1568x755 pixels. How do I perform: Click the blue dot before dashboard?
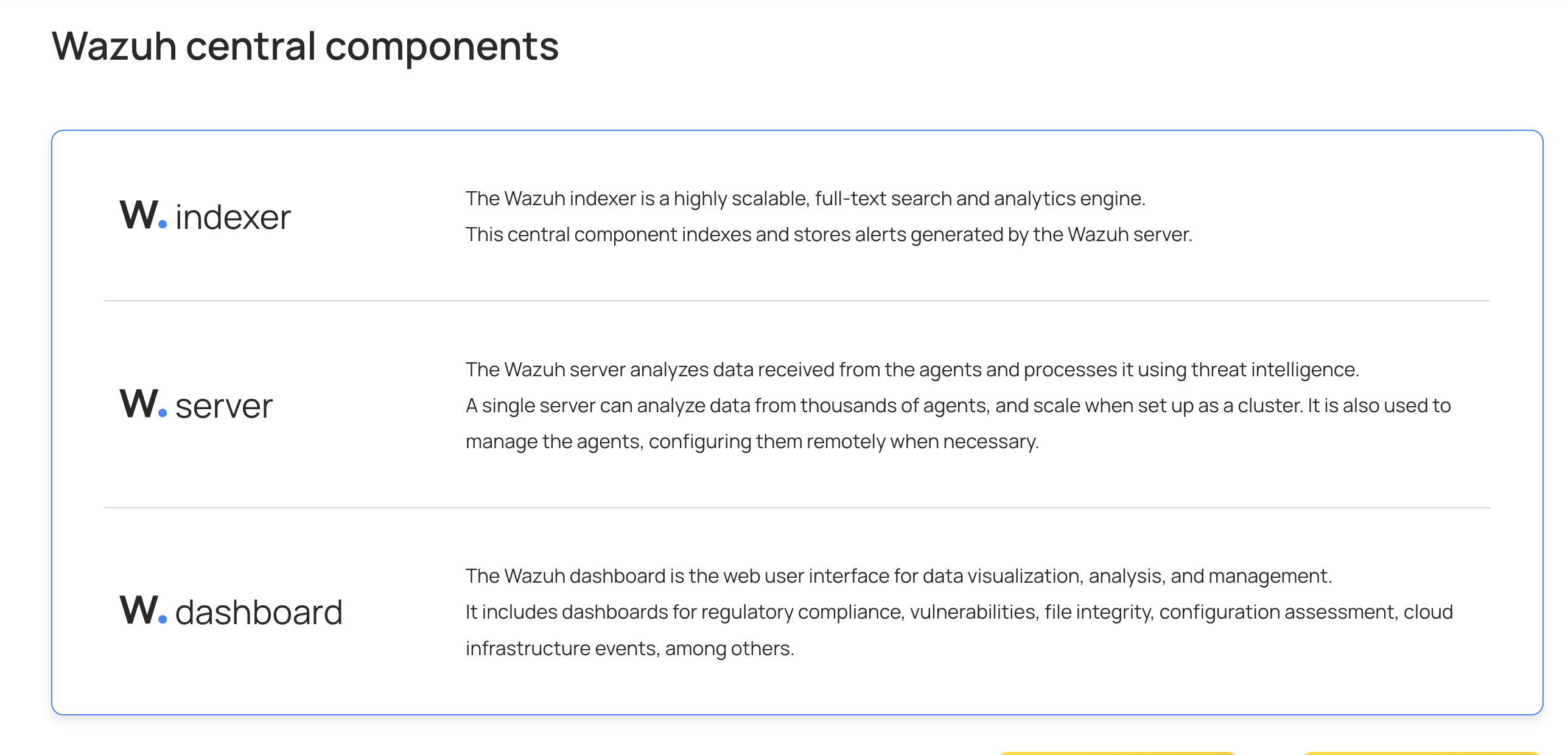click(163, 620)
